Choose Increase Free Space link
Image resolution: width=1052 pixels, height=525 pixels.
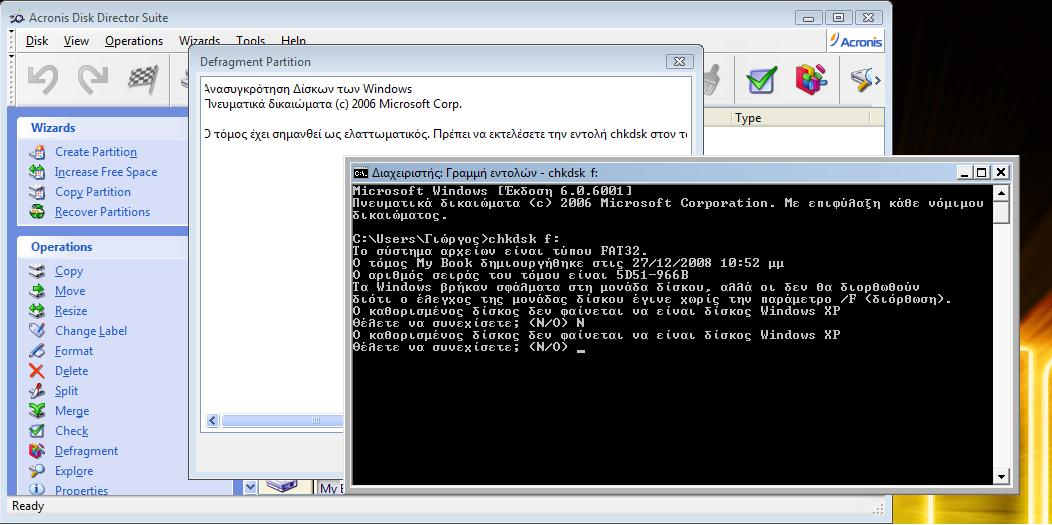pyautogui.click(x=106, y=172)
